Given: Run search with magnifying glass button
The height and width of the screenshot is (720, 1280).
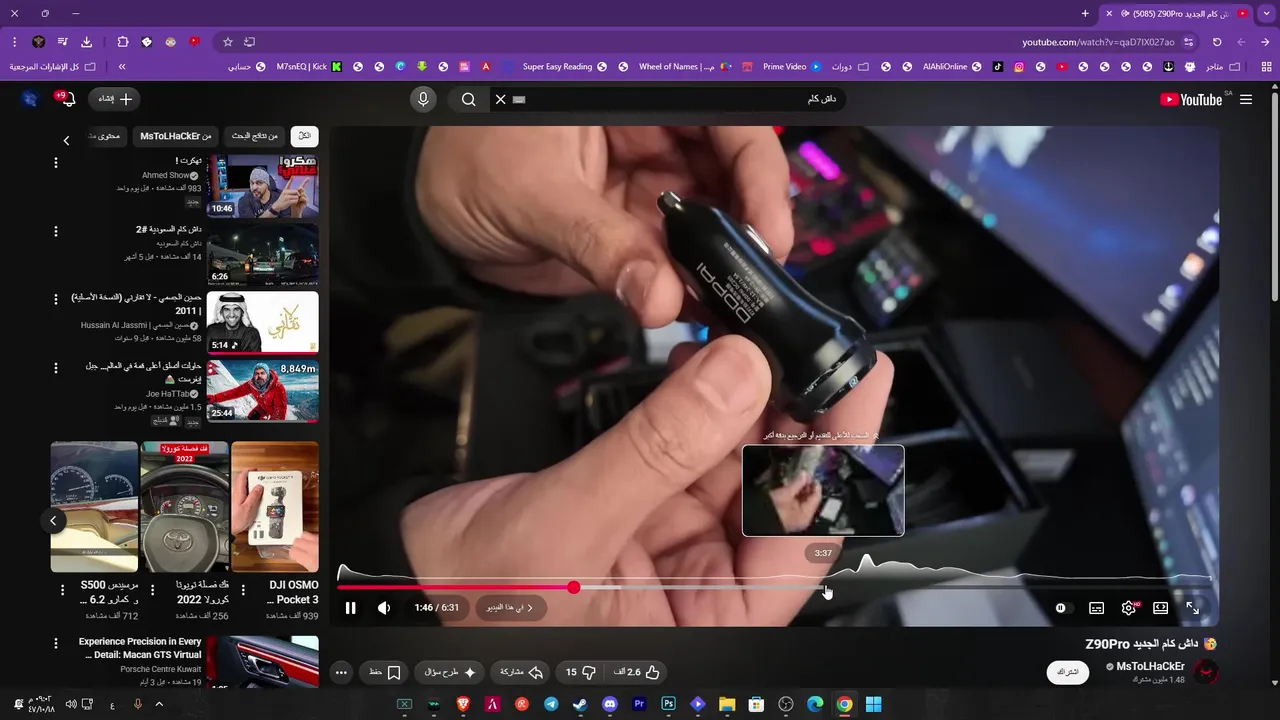Looking at the screenshot, I should 468,99.
